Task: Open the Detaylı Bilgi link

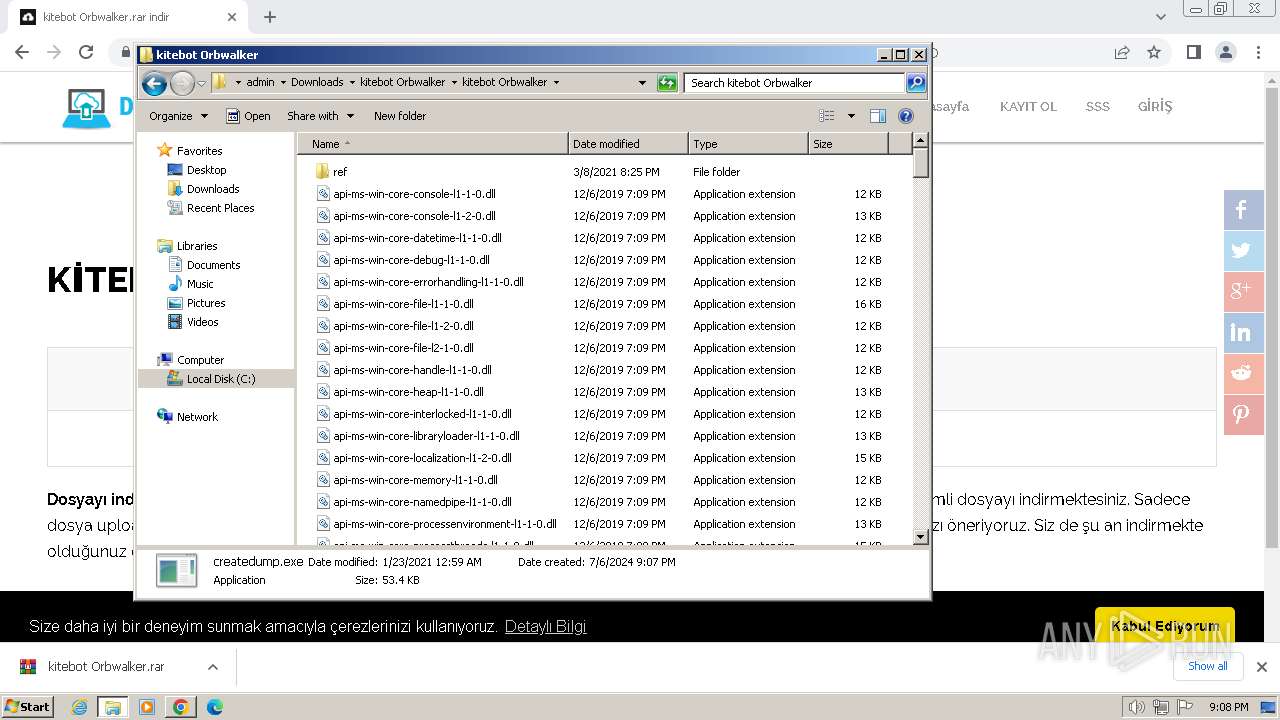Action: tap(545, 627)
